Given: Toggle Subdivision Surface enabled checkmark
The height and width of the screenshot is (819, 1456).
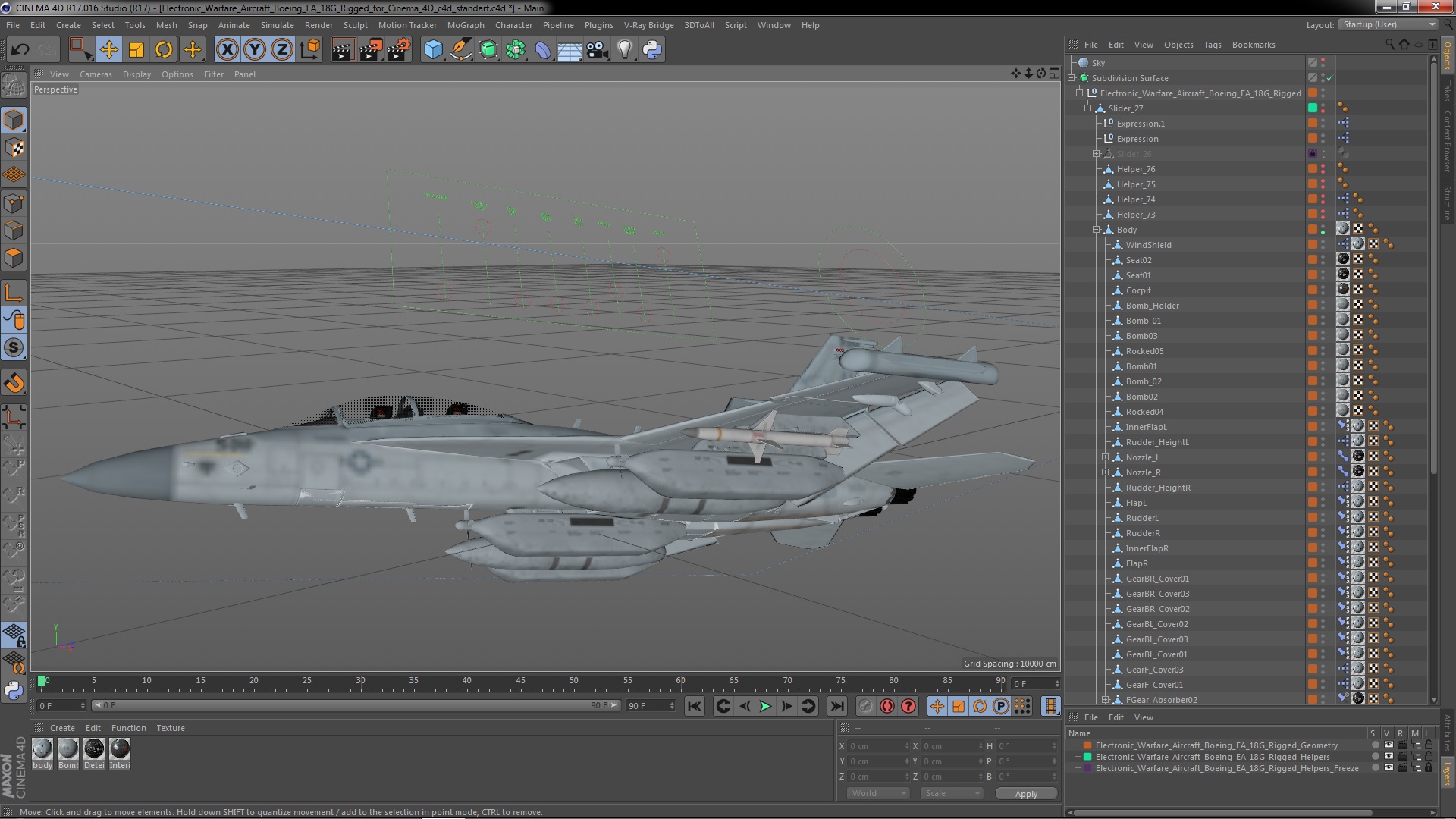Looking at the screenshot, I should tap(1330, 78).
